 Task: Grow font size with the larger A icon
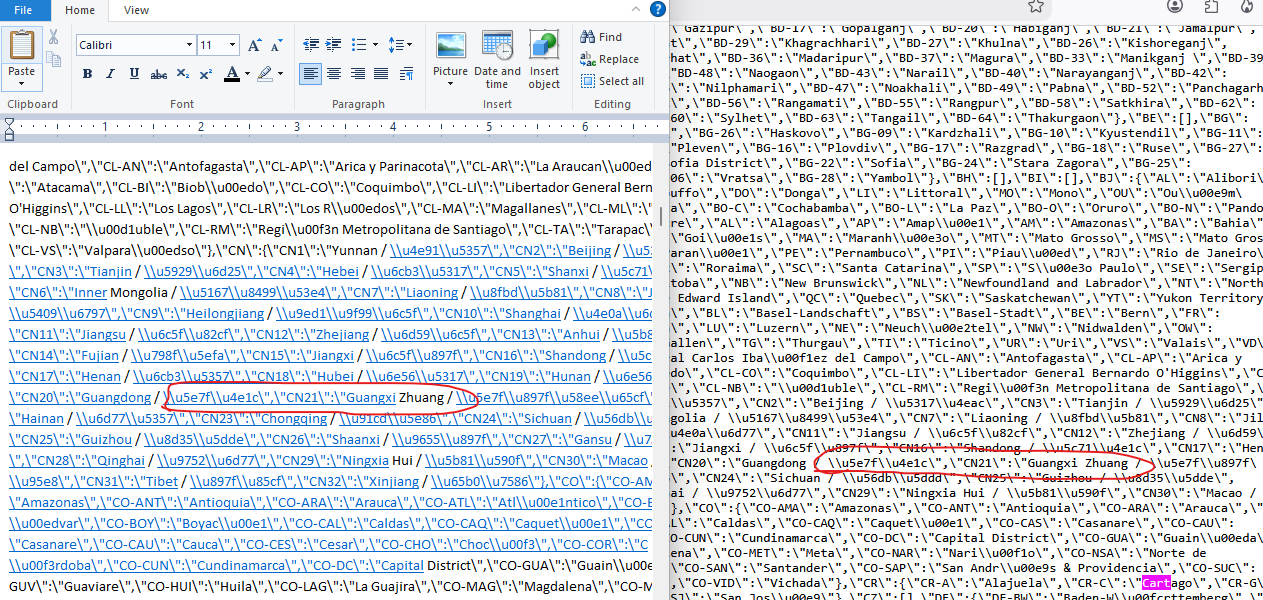[255, 45]
